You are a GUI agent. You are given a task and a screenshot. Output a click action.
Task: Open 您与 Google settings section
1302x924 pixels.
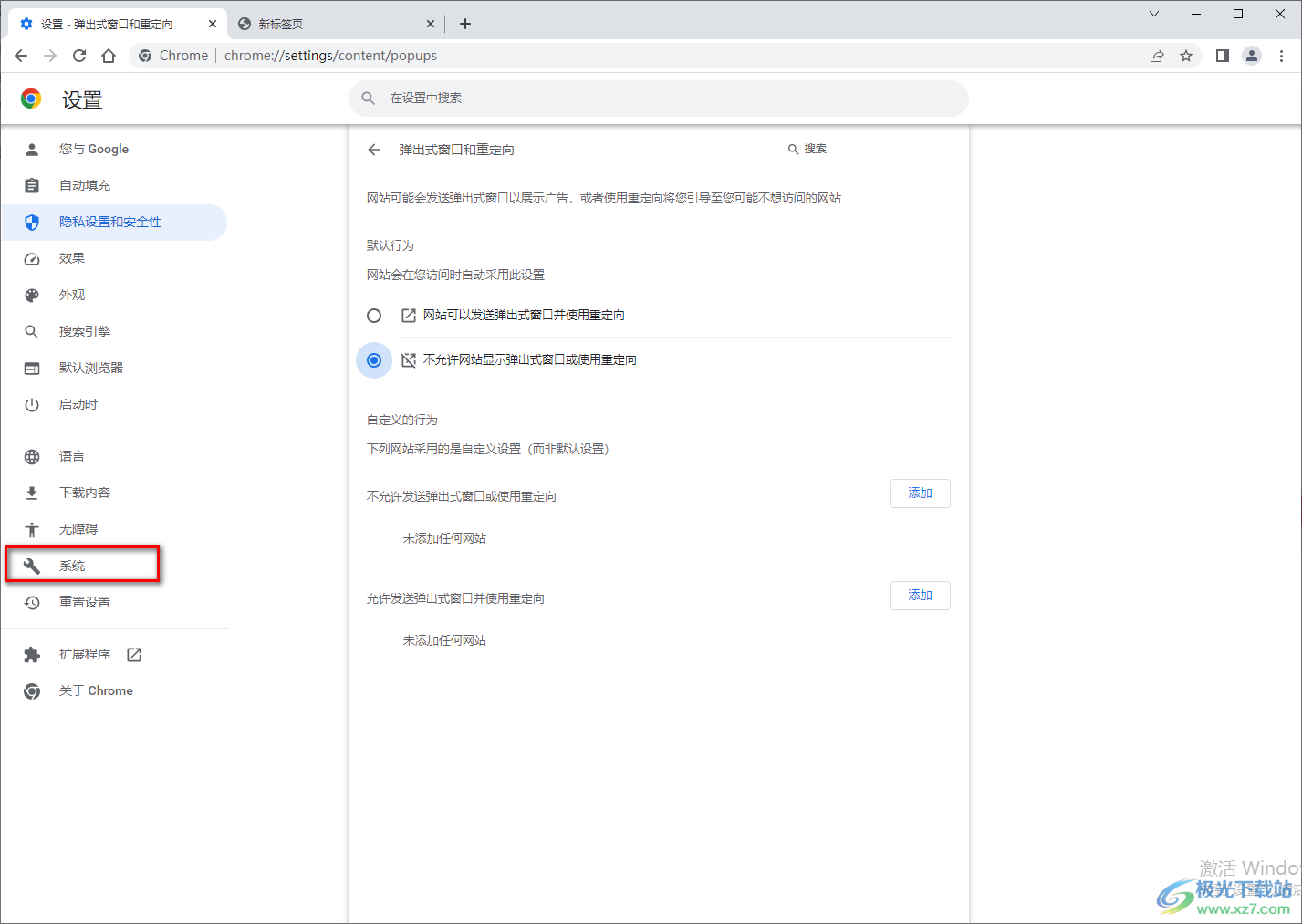point(114,150)
